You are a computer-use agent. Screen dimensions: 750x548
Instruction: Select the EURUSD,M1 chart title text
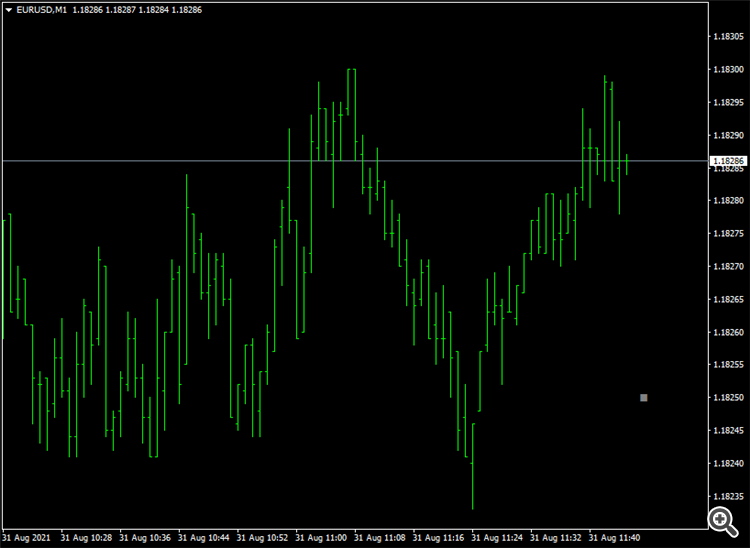[x=42, y=10]
